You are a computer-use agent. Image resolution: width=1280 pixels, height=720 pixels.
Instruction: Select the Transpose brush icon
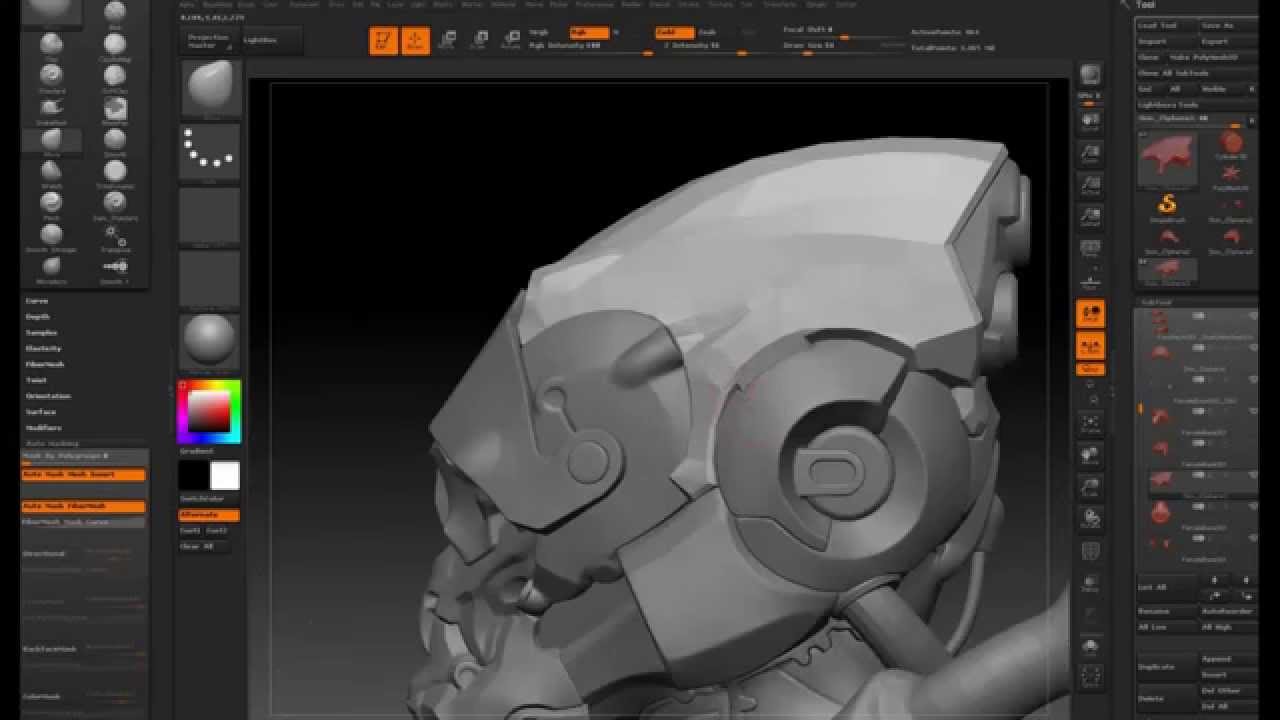pos(115,237)
